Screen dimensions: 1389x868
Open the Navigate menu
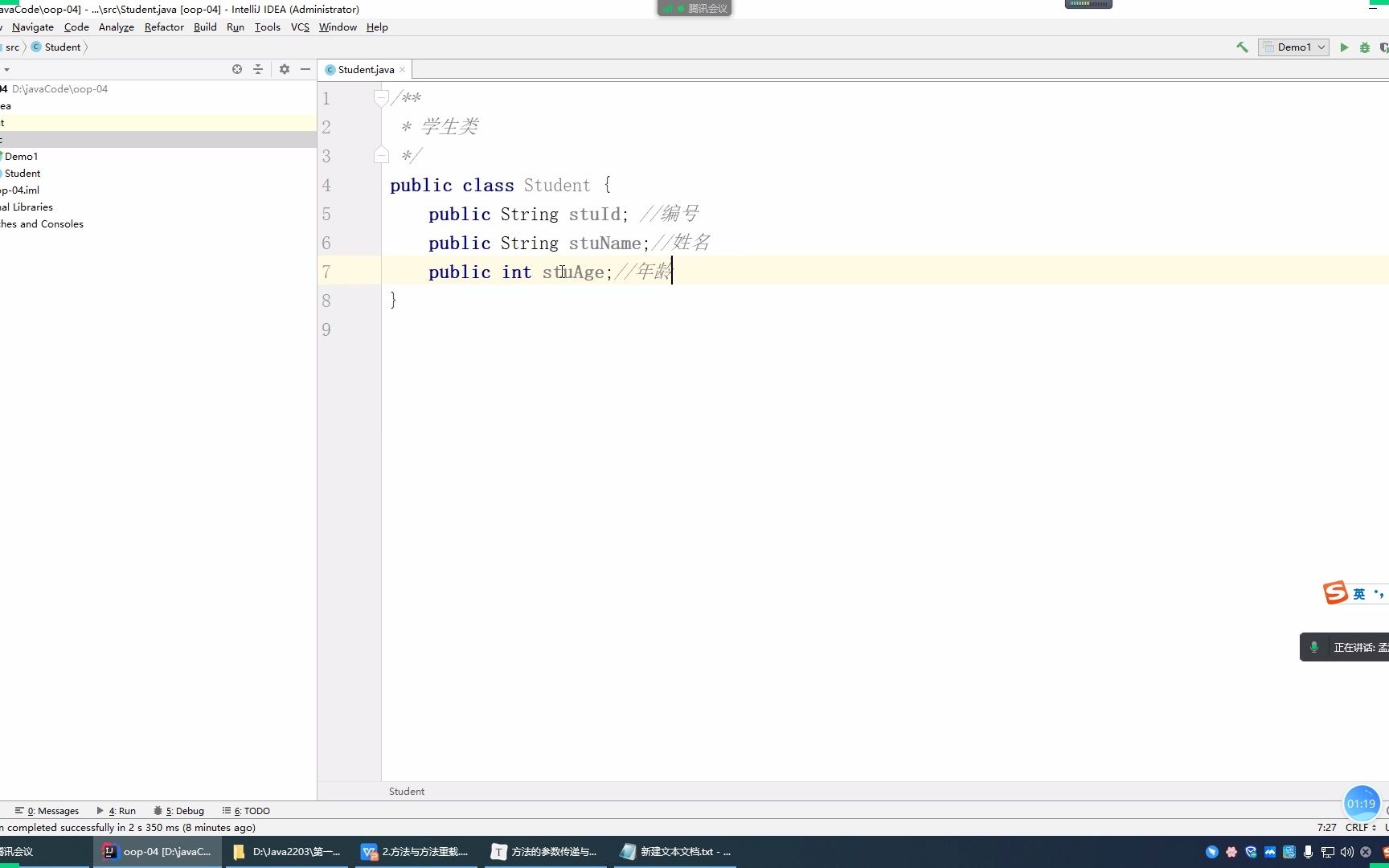coord(33,27)
